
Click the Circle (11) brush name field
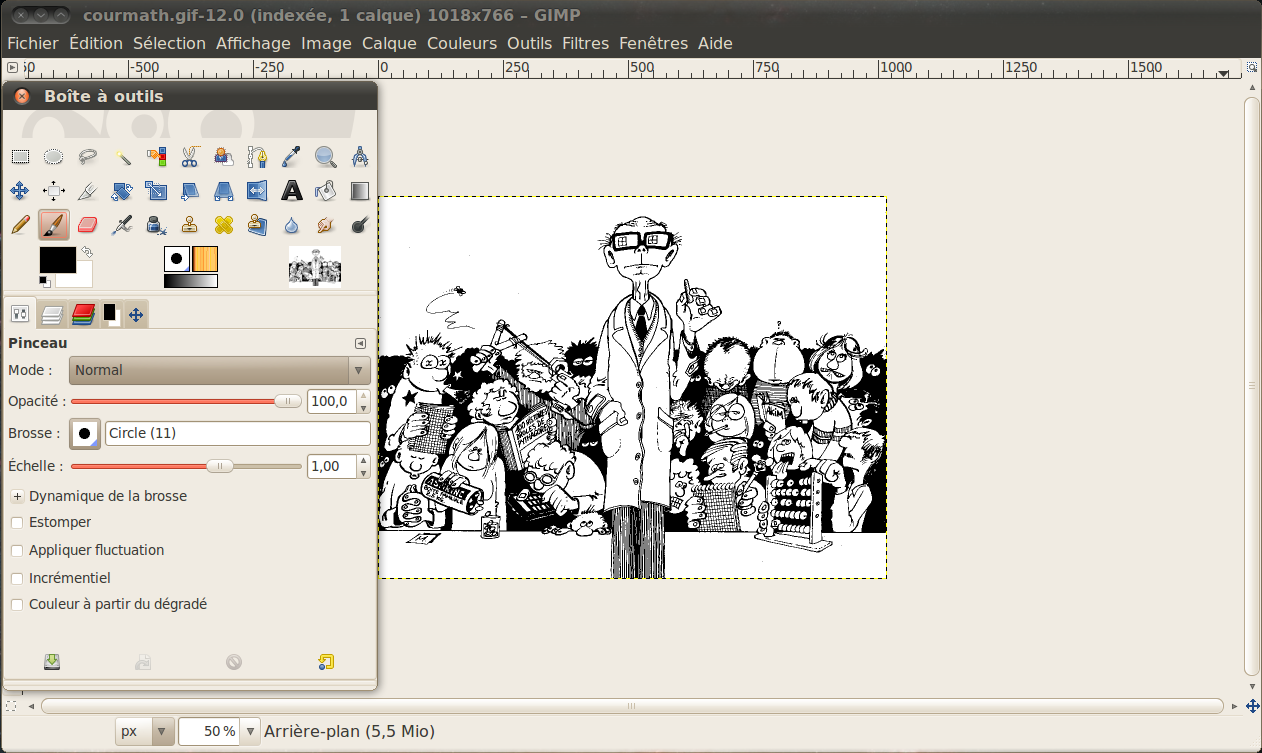[x=237, y=433]
